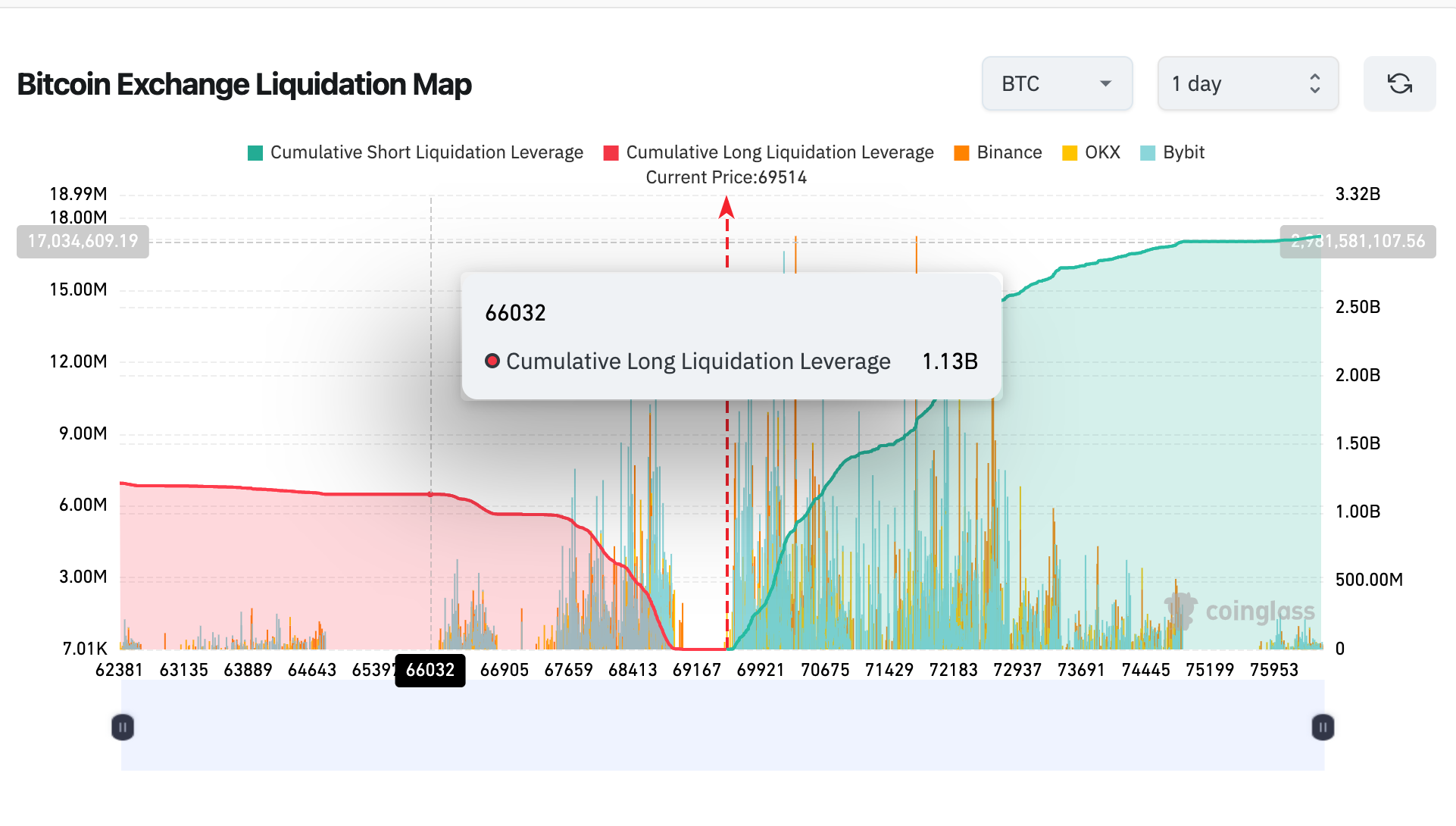
Task: Click the chevron on the BTC dropdown
Action: pos(1107,84)
